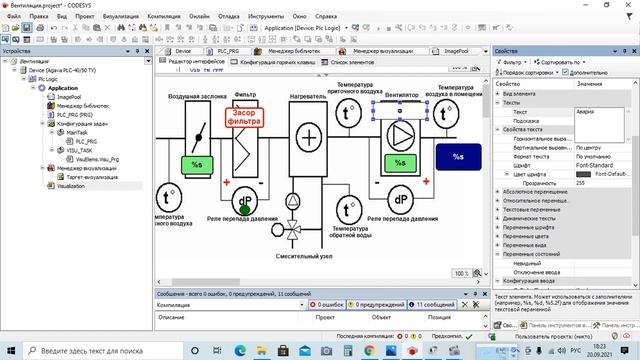640x360 pixels.
Task: Open the Компиляция dropdown in the messages panel
Action: pyautogui.click(x=302, y=304)
